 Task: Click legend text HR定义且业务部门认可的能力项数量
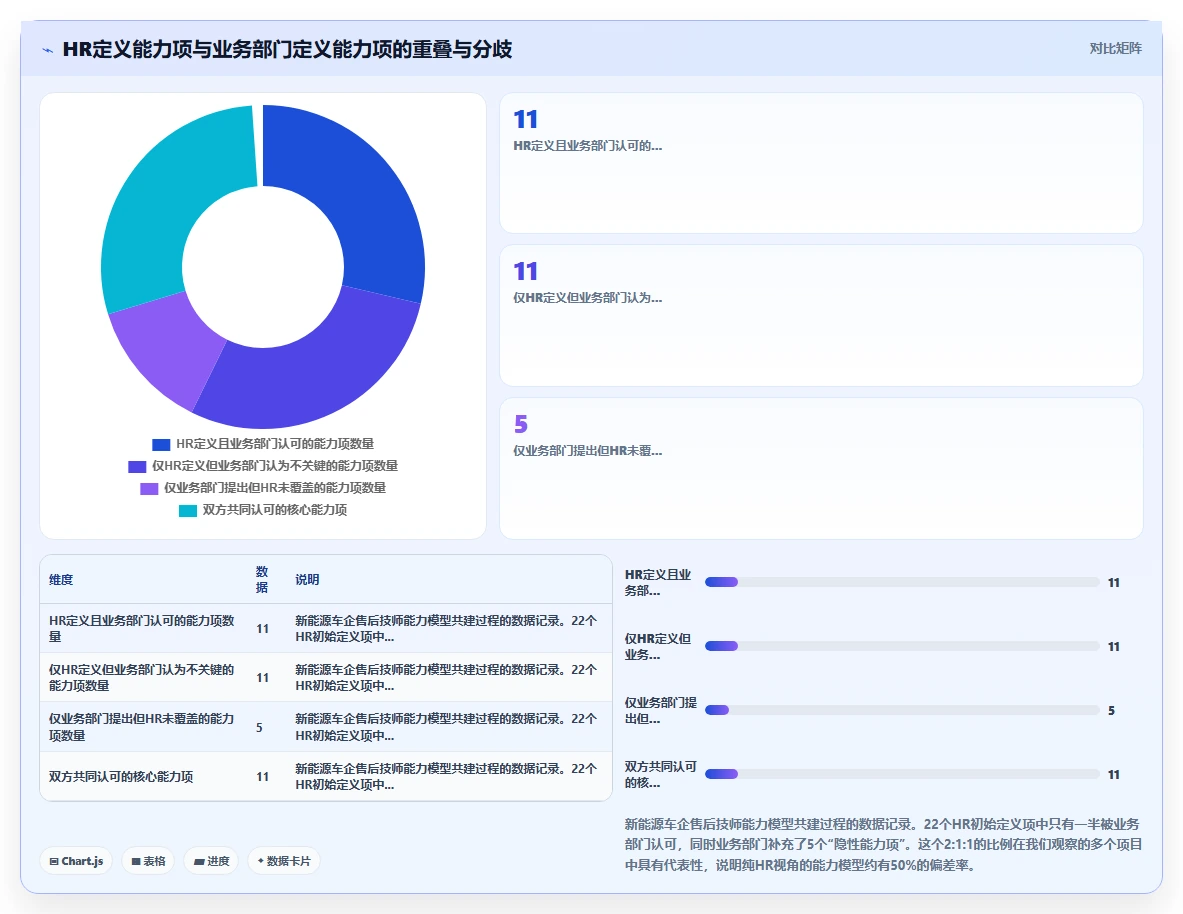click(x=275, y=444)
